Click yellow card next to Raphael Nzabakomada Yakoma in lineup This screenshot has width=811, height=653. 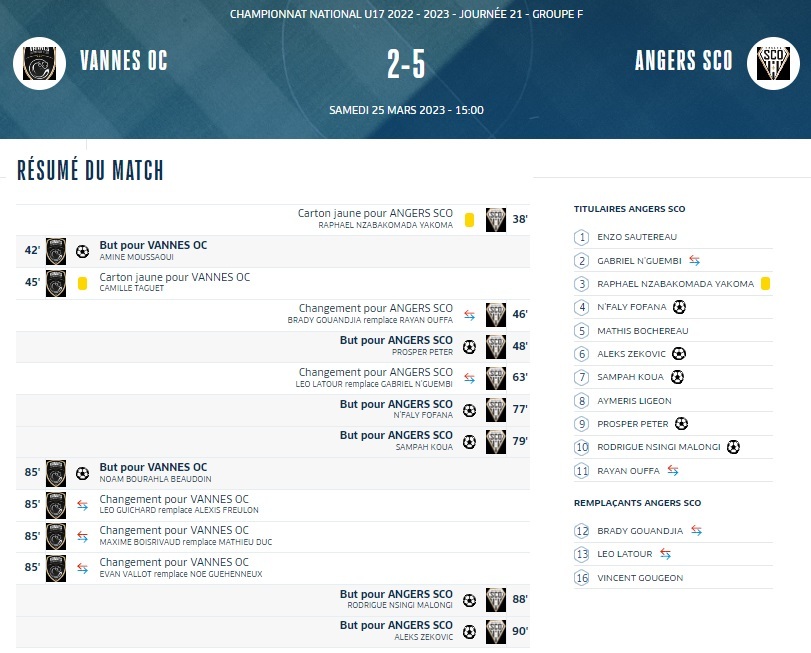(765, 283)
